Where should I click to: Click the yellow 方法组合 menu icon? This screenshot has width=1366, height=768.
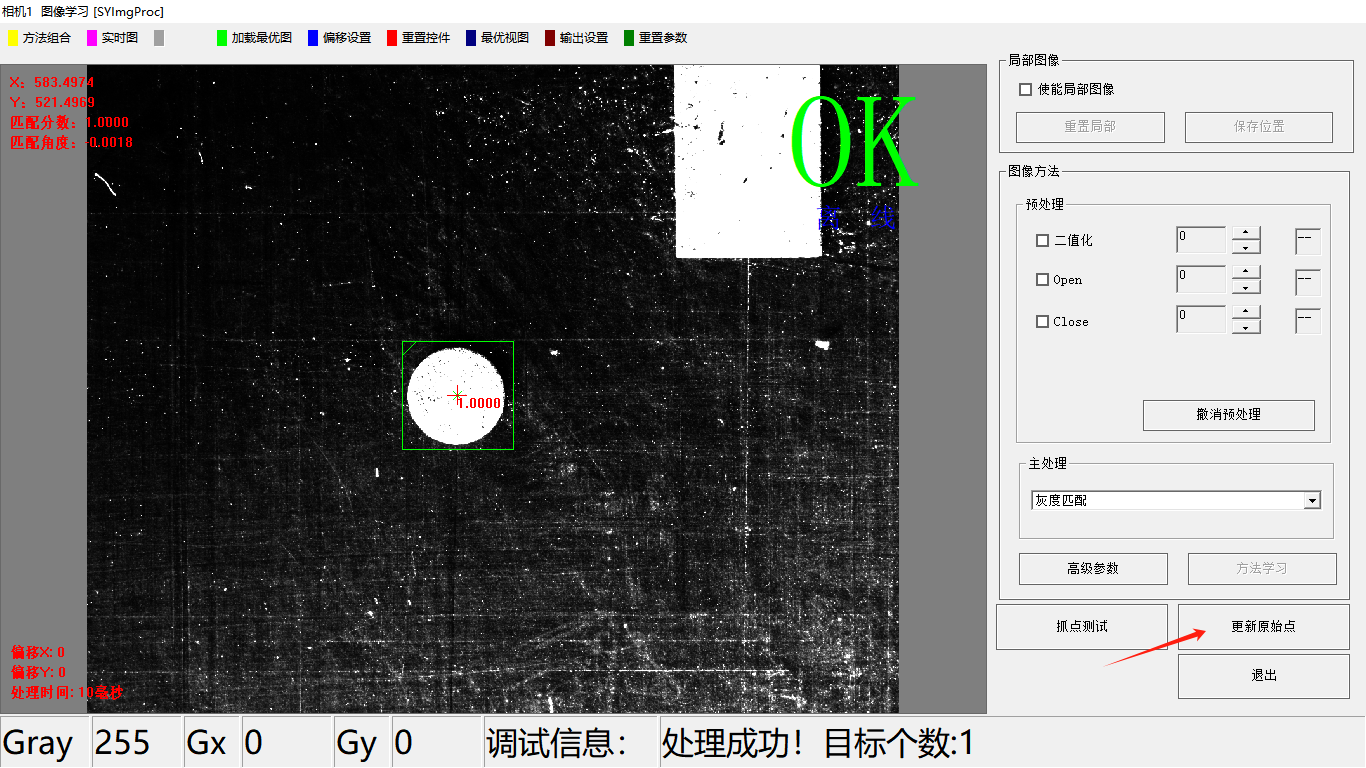tap(13, 38)
